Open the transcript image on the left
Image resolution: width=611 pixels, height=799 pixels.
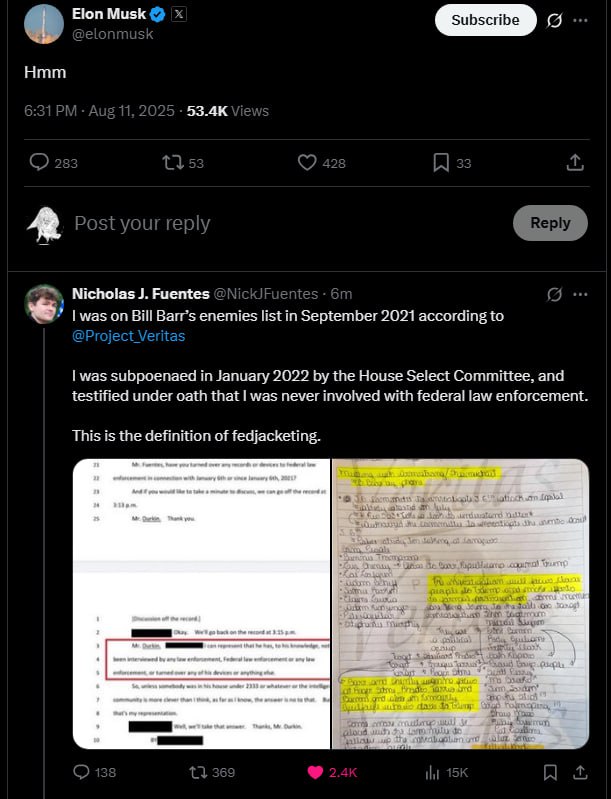[201, 604]
